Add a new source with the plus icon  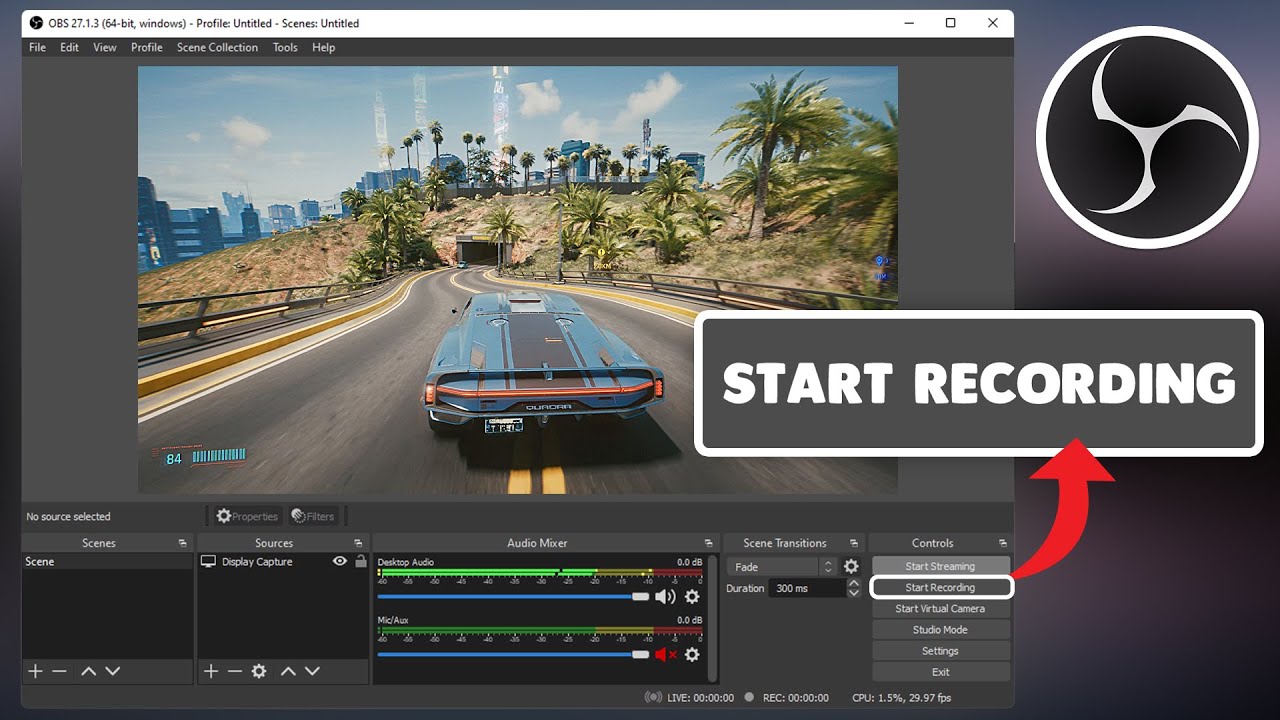211,671
